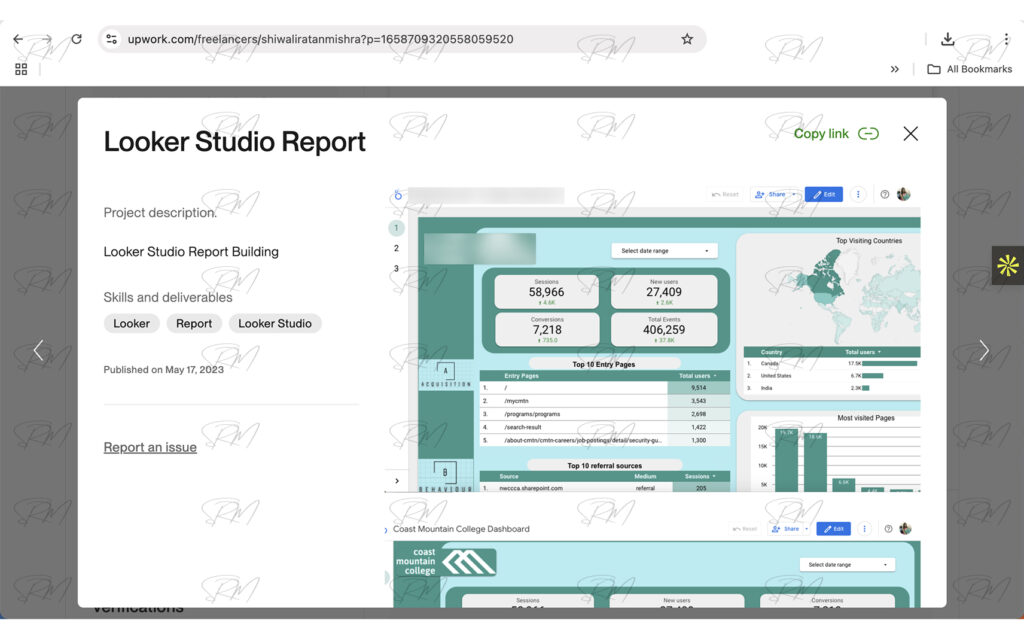
Task: Open the browser three-dot menu
Action: point(1006,39)
